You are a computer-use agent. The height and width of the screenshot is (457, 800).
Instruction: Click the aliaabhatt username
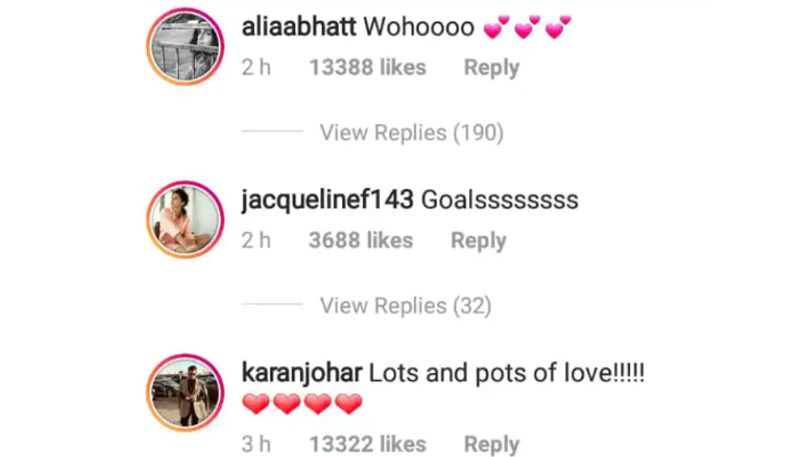pyautogui.click(x=298, y=27)
